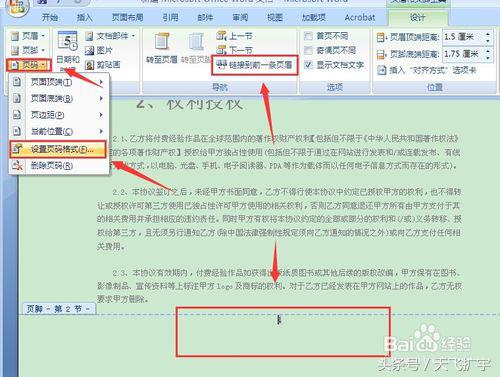Select the 设计 tab
The image size is (500, 377).
point(417,18)
